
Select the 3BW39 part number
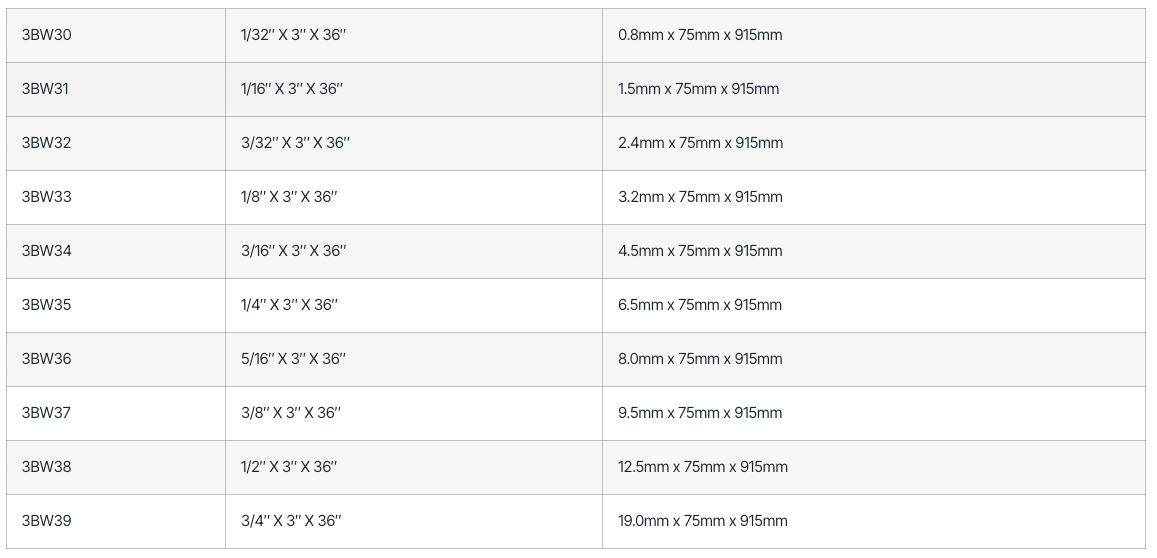pyautogui.click(x=47, y=521)
